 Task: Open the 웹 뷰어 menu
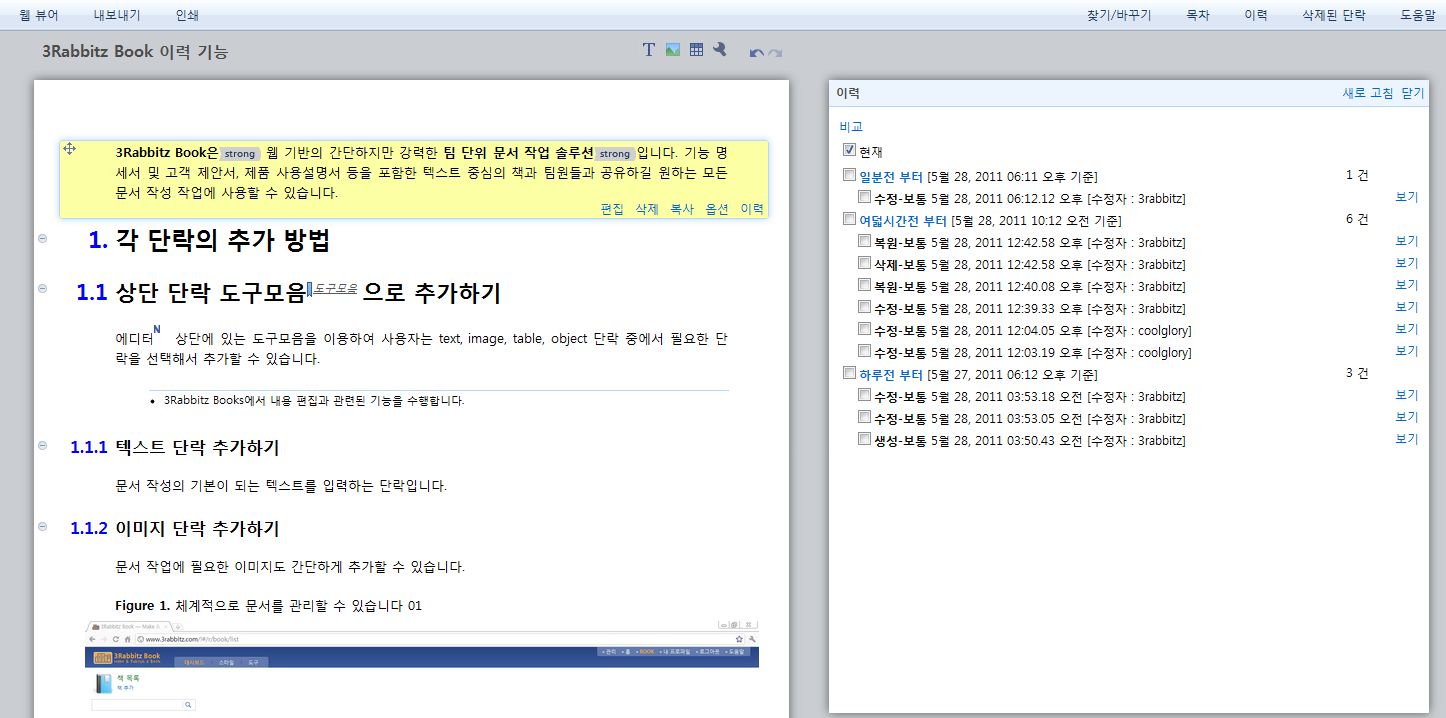click(39, 15)
